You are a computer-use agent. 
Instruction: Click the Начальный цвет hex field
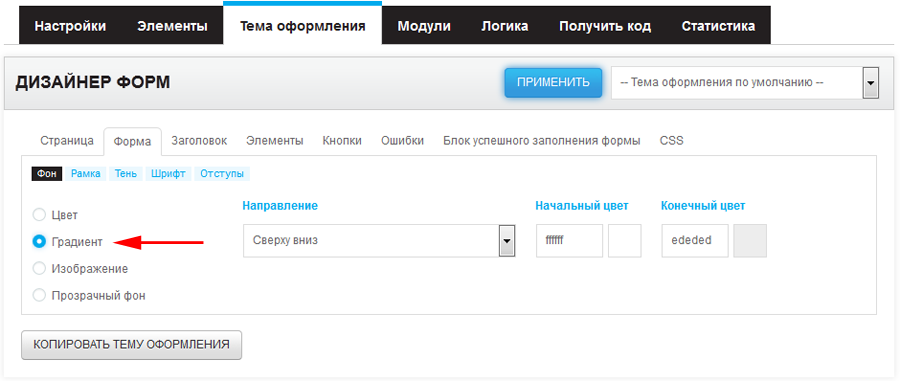click(x=569, y=240)
